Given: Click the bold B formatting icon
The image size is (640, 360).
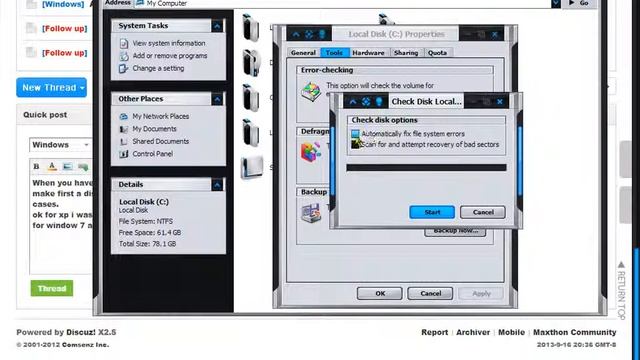Looking at the screenshot, I should pos(36,167).
